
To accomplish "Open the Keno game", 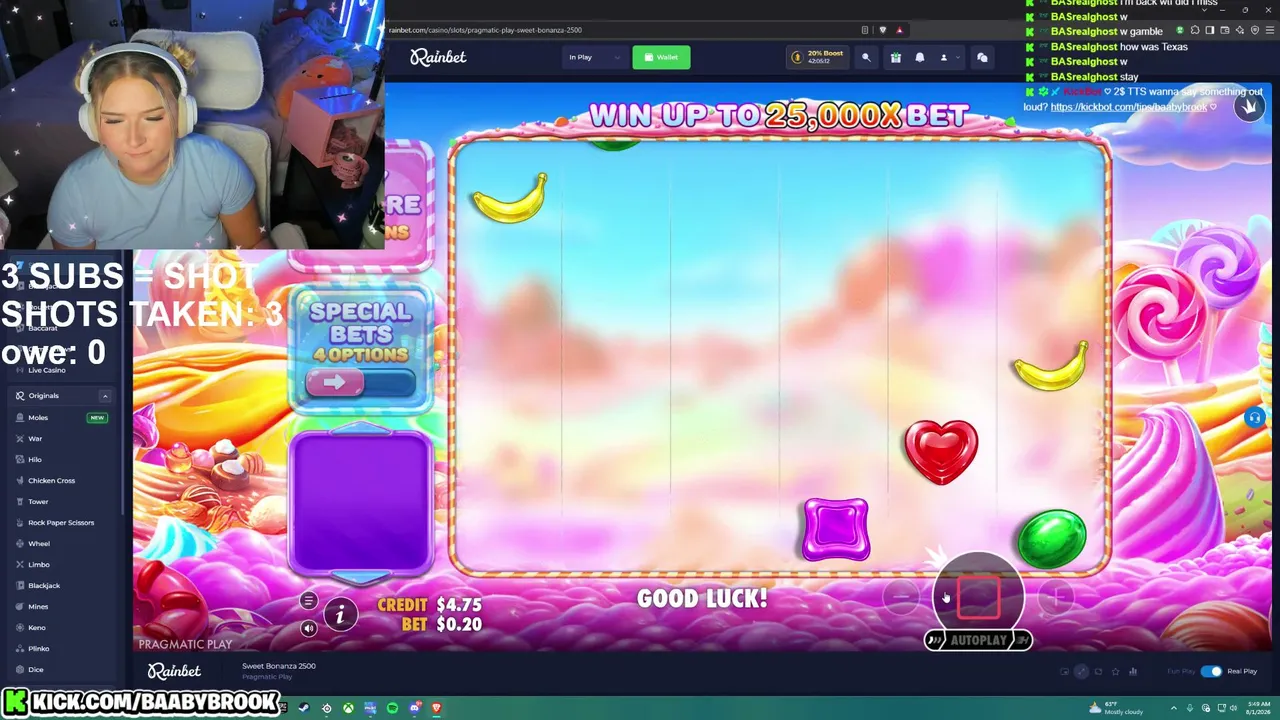I will tap(37, 627).
